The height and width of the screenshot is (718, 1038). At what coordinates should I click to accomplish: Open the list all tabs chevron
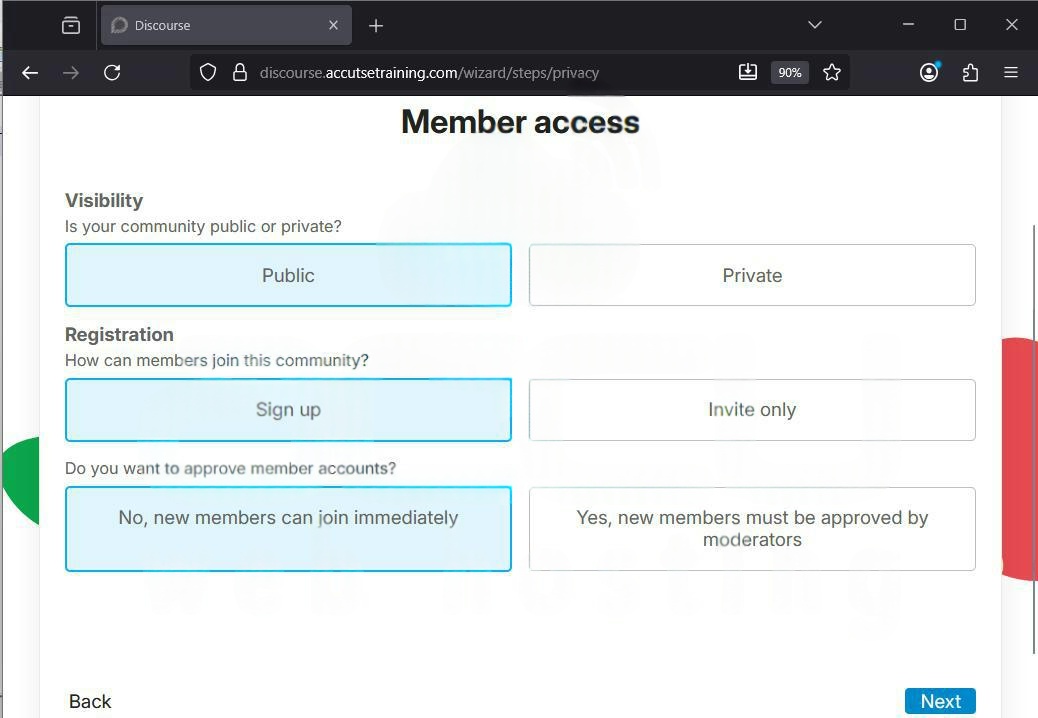point(814,24)
